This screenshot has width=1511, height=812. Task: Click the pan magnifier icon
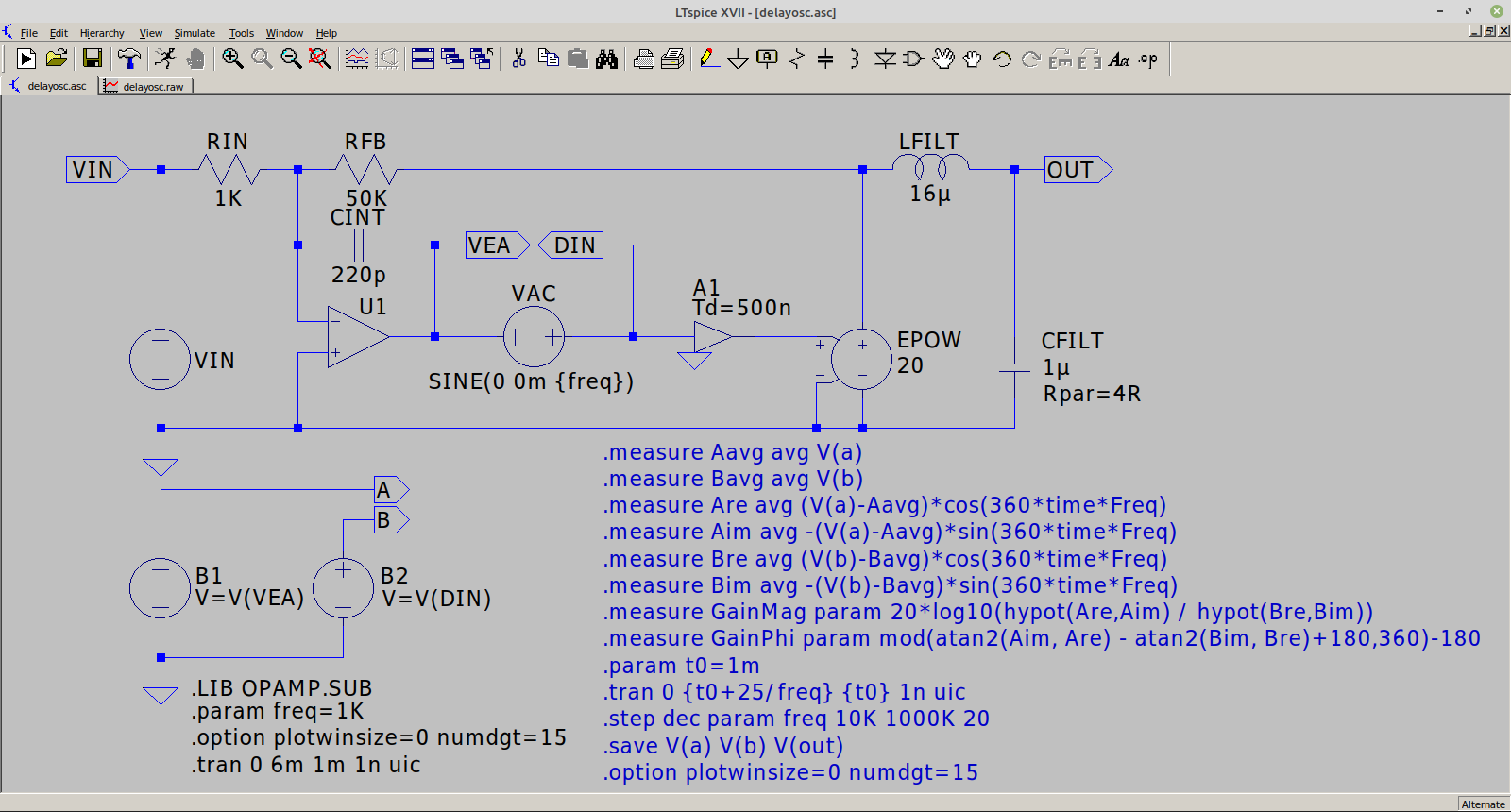tap(262, 59)
